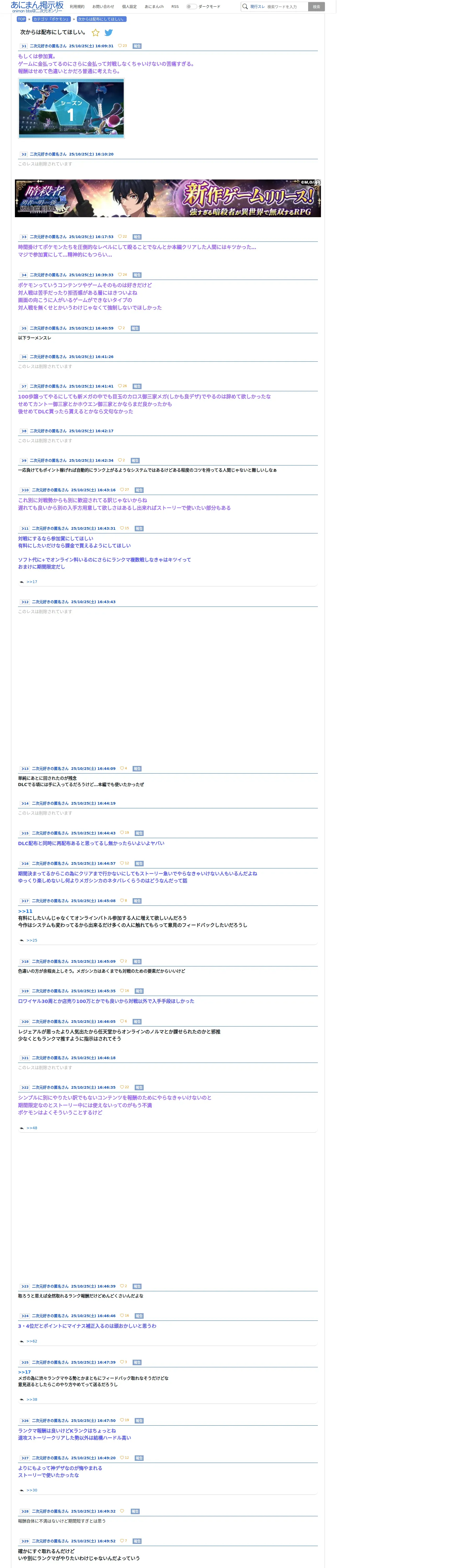Like post 27 with its heart icon
474x1568 pixels.
122,1457
